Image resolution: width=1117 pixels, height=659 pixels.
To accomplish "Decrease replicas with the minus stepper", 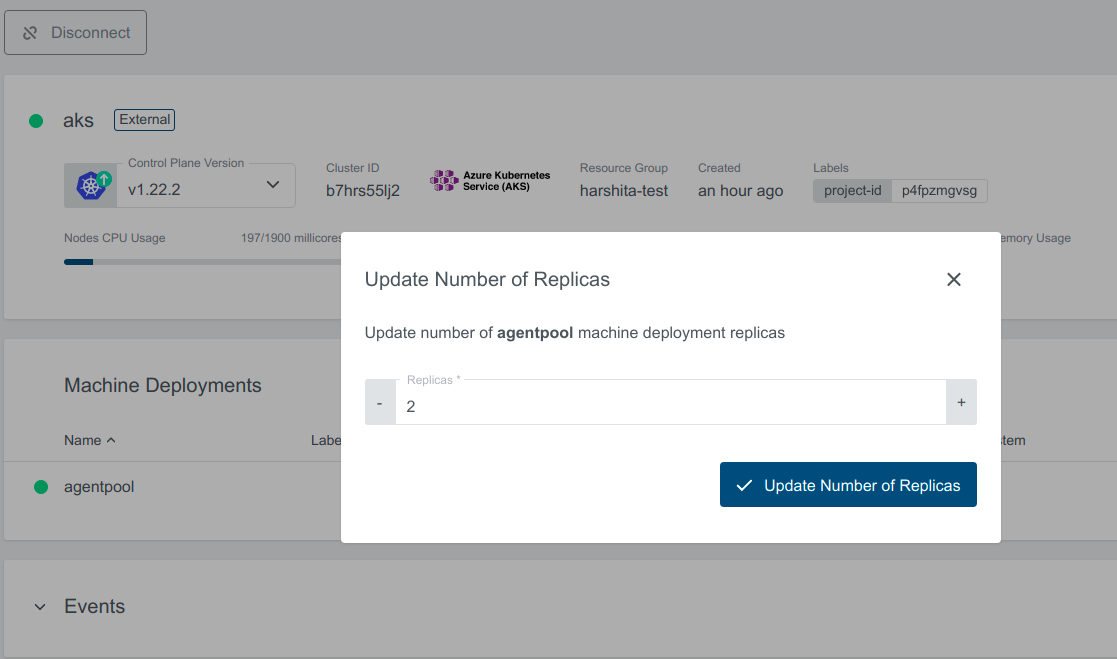I will 380,401.
